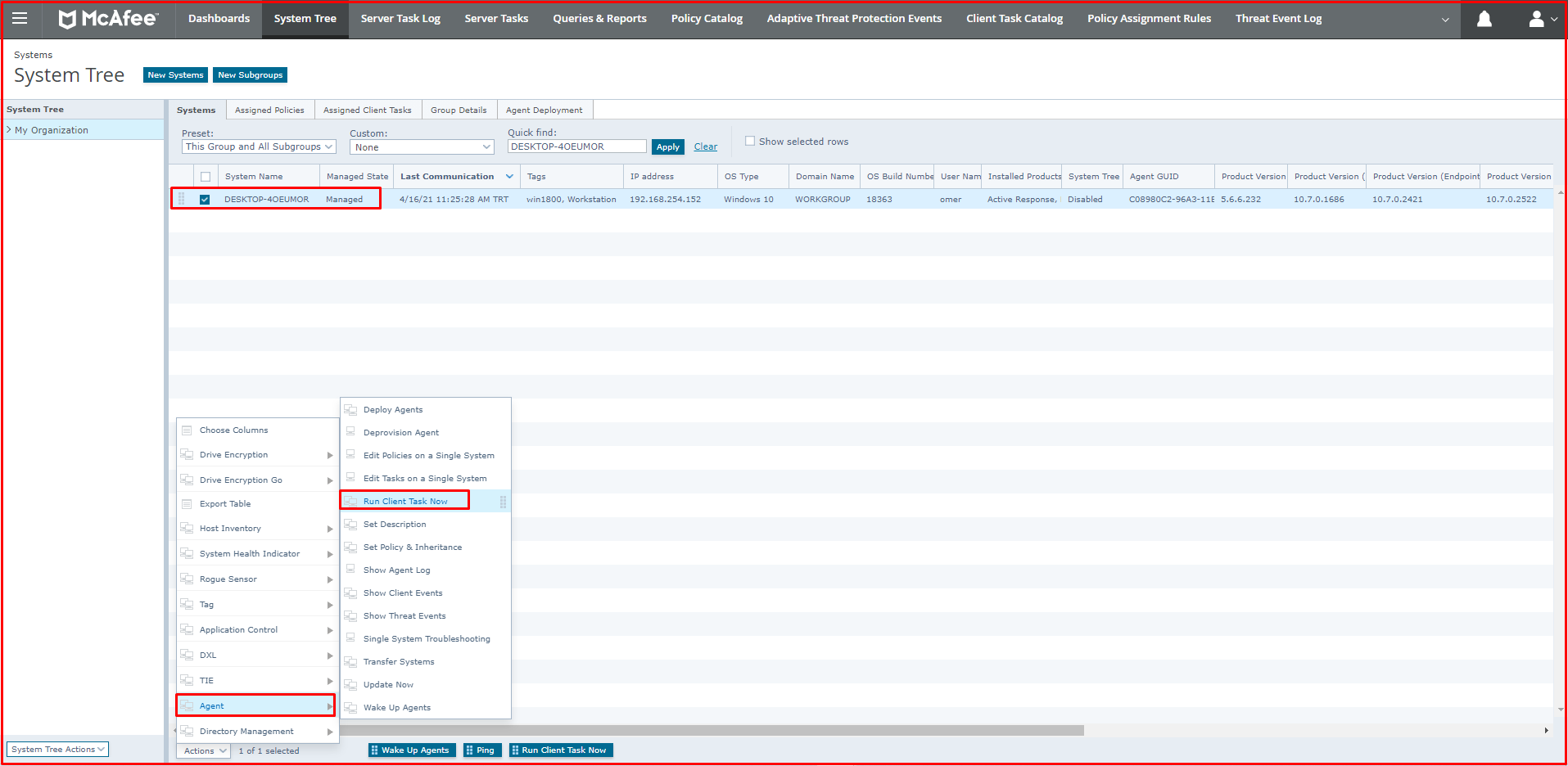Click the icon beside Export Table
The width and height of the screenshot is (1568, 766).
[187, 504]
